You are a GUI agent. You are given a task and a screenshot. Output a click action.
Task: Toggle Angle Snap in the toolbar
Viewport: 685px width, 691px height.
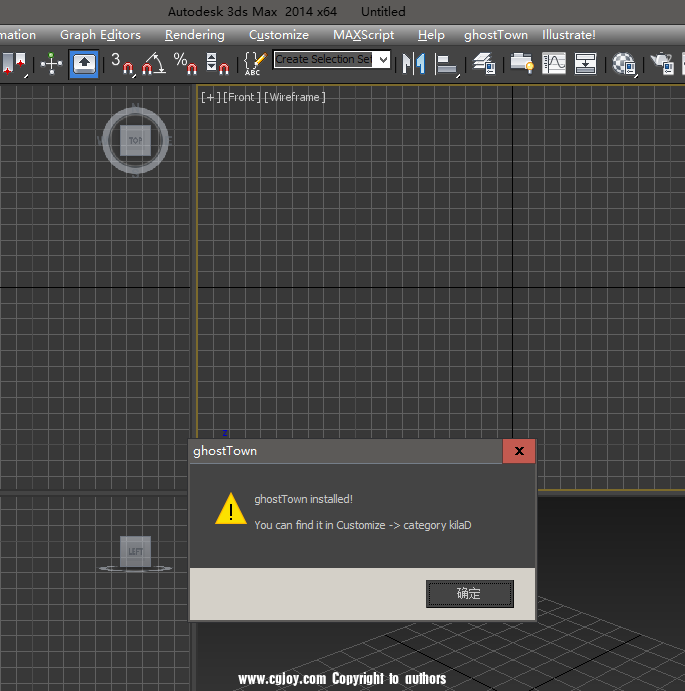click(153, 64)
